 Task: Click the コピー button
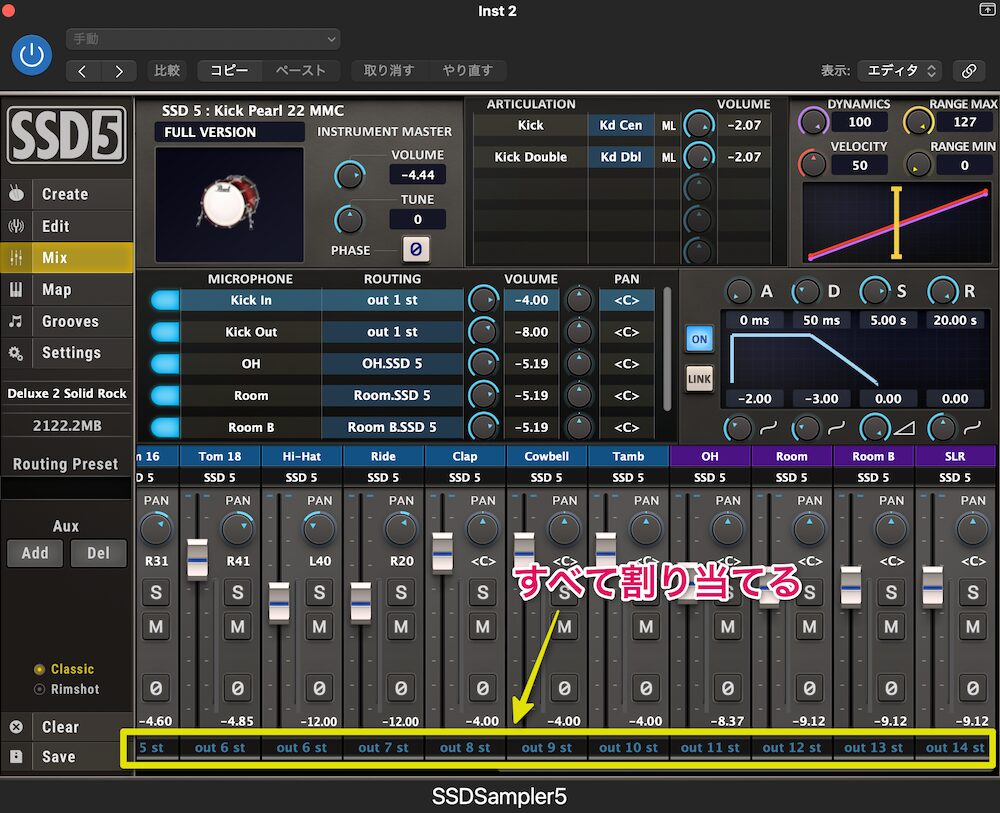tap(230, 71)
